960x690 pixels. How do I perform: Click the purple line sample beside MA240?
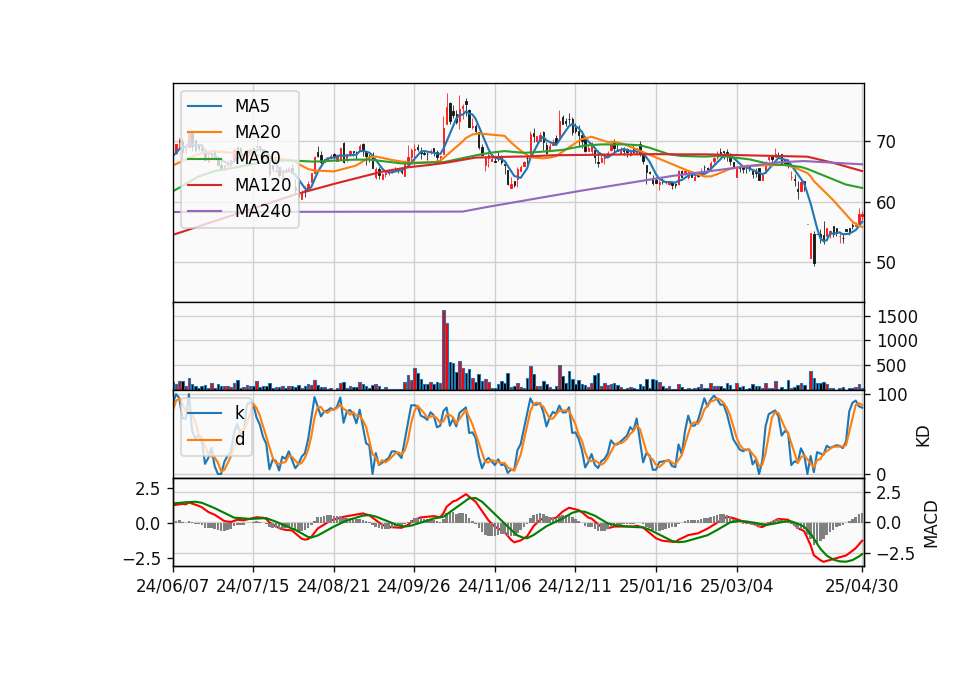pyautogui.click(x=204, y=211)
